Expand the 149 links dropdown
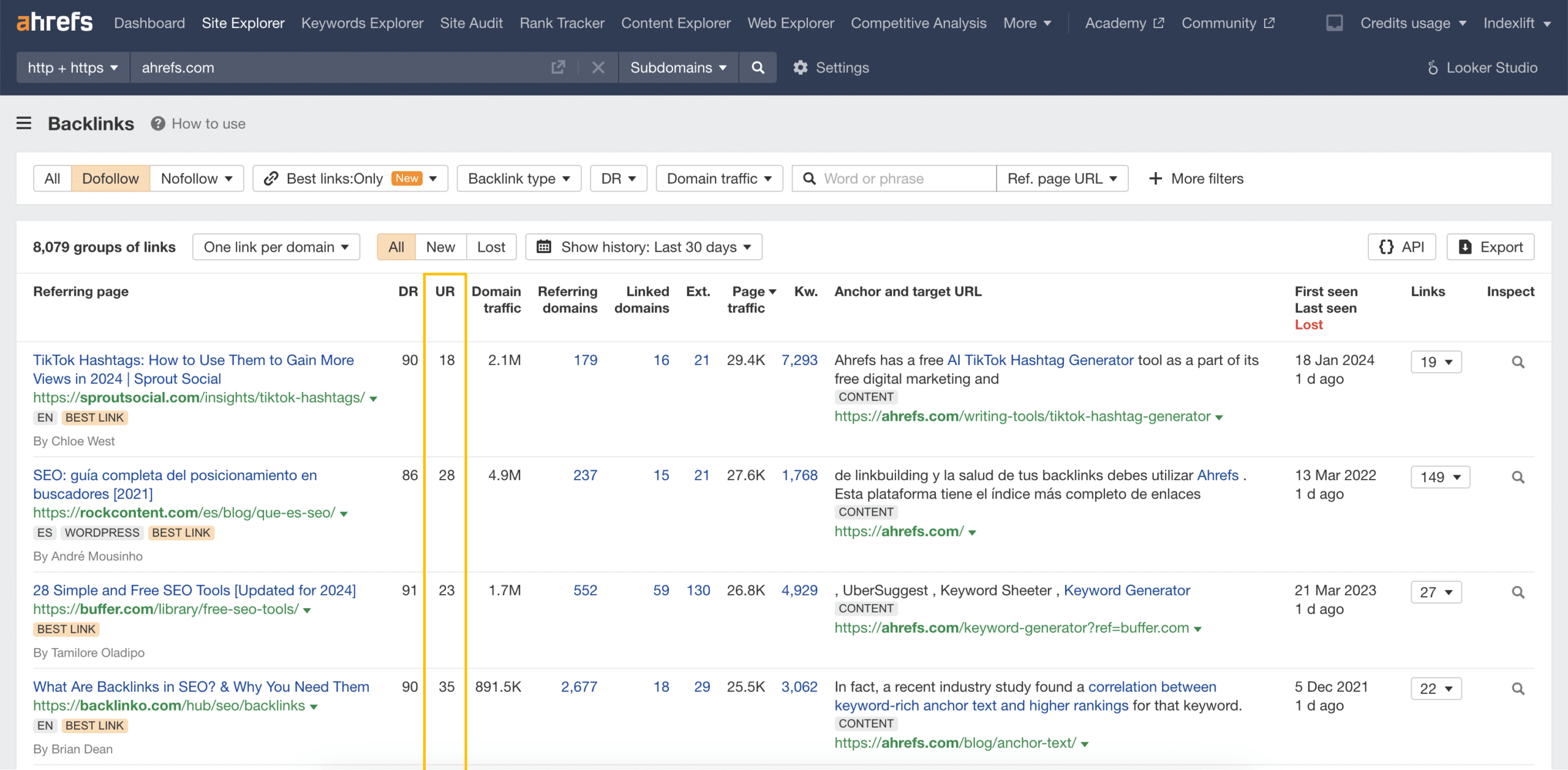The image size is (1568, 770). (1441, 477)
